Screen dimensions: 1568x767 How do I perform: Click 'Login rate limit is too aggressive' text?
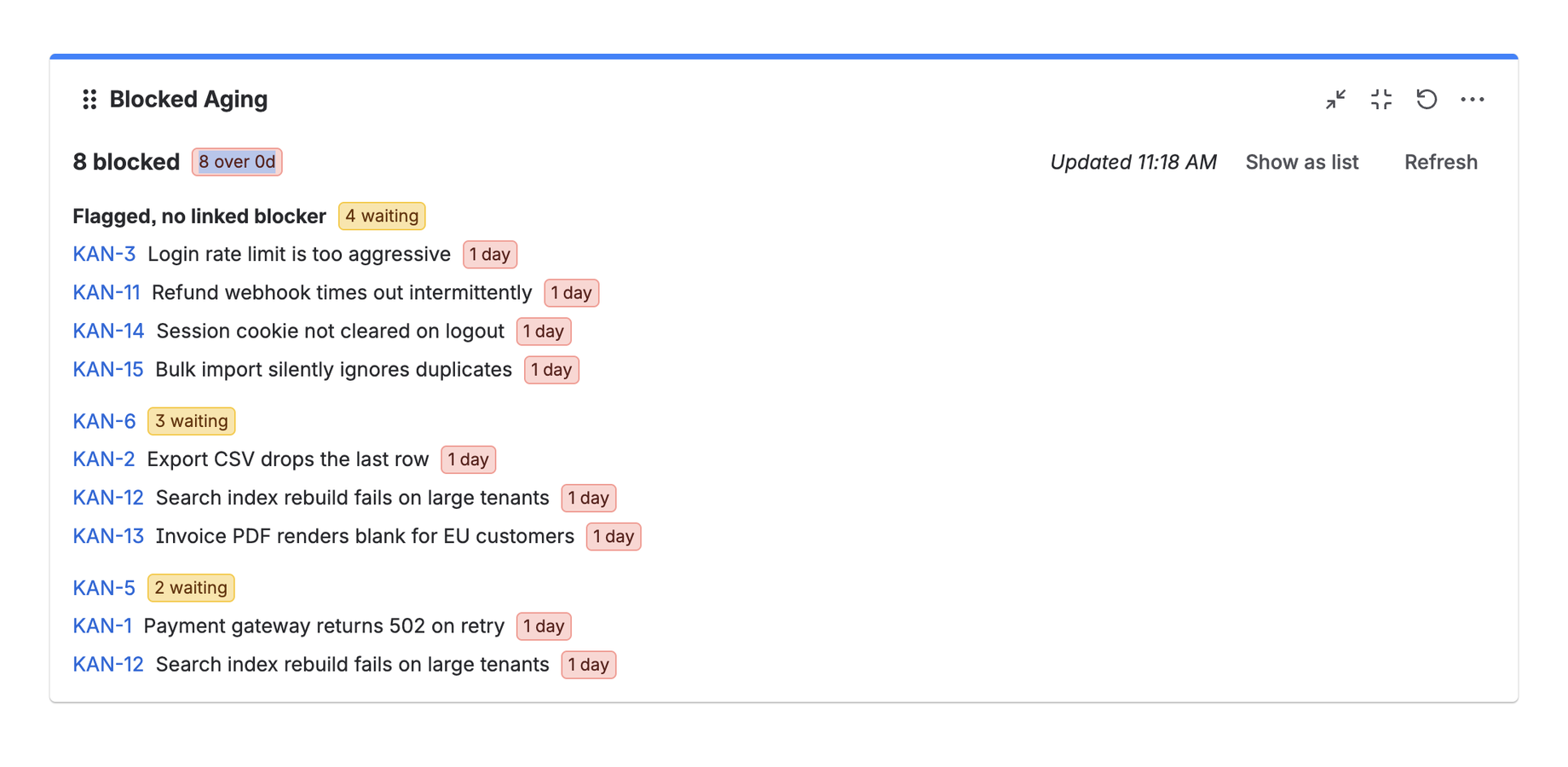click(299, 254)
